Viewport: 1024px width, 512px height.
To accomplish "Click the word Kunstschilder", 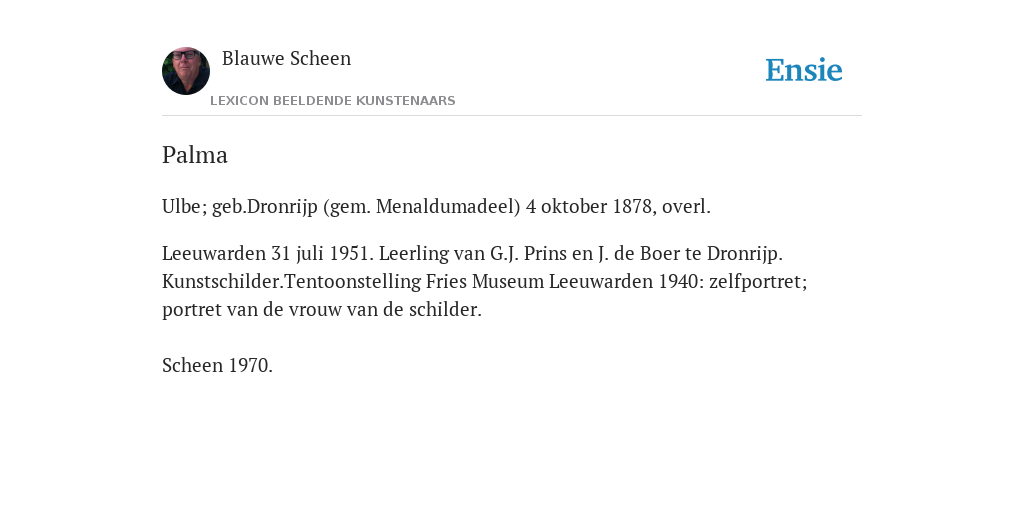I will click(223, 281).
